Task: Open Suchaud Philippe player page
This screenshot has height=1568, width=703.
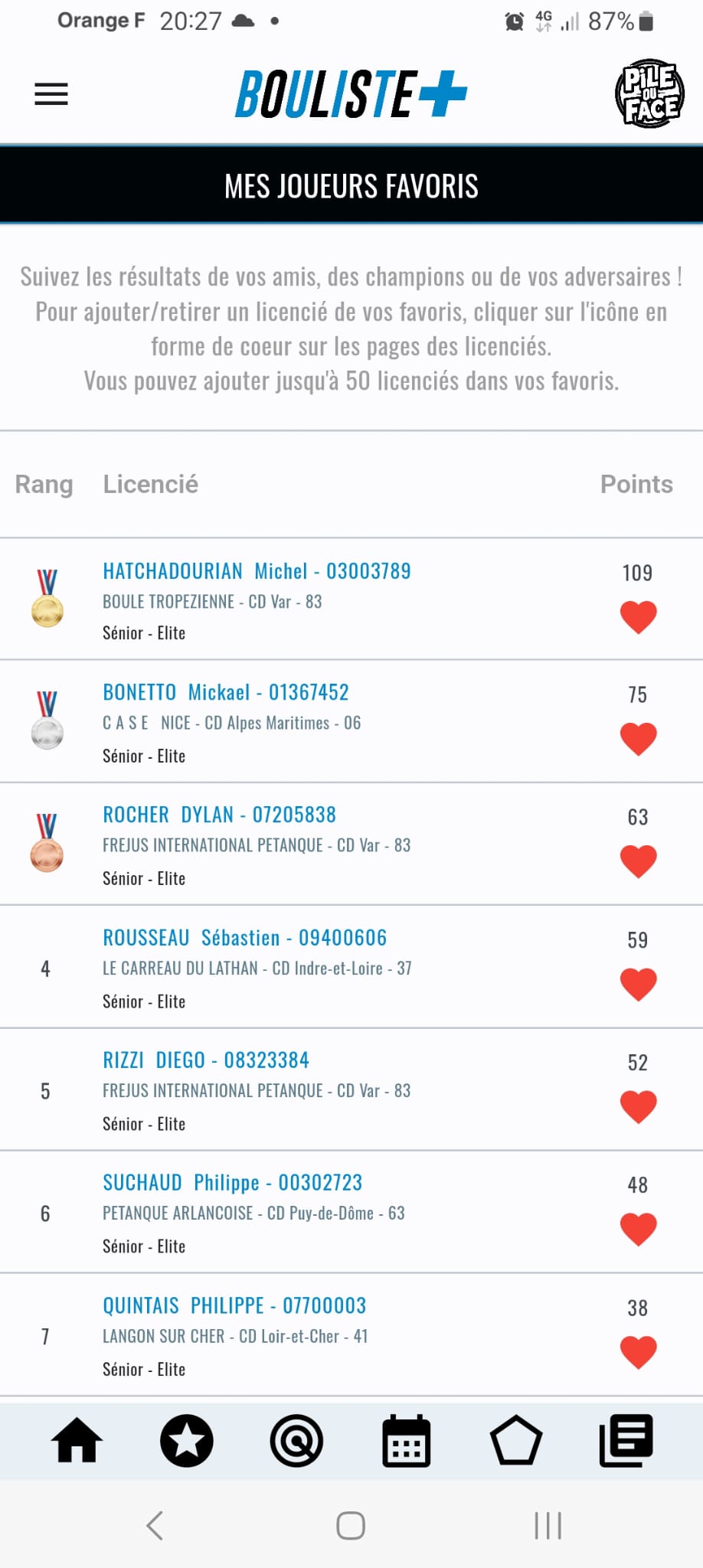Action: tap(232, 1183)
